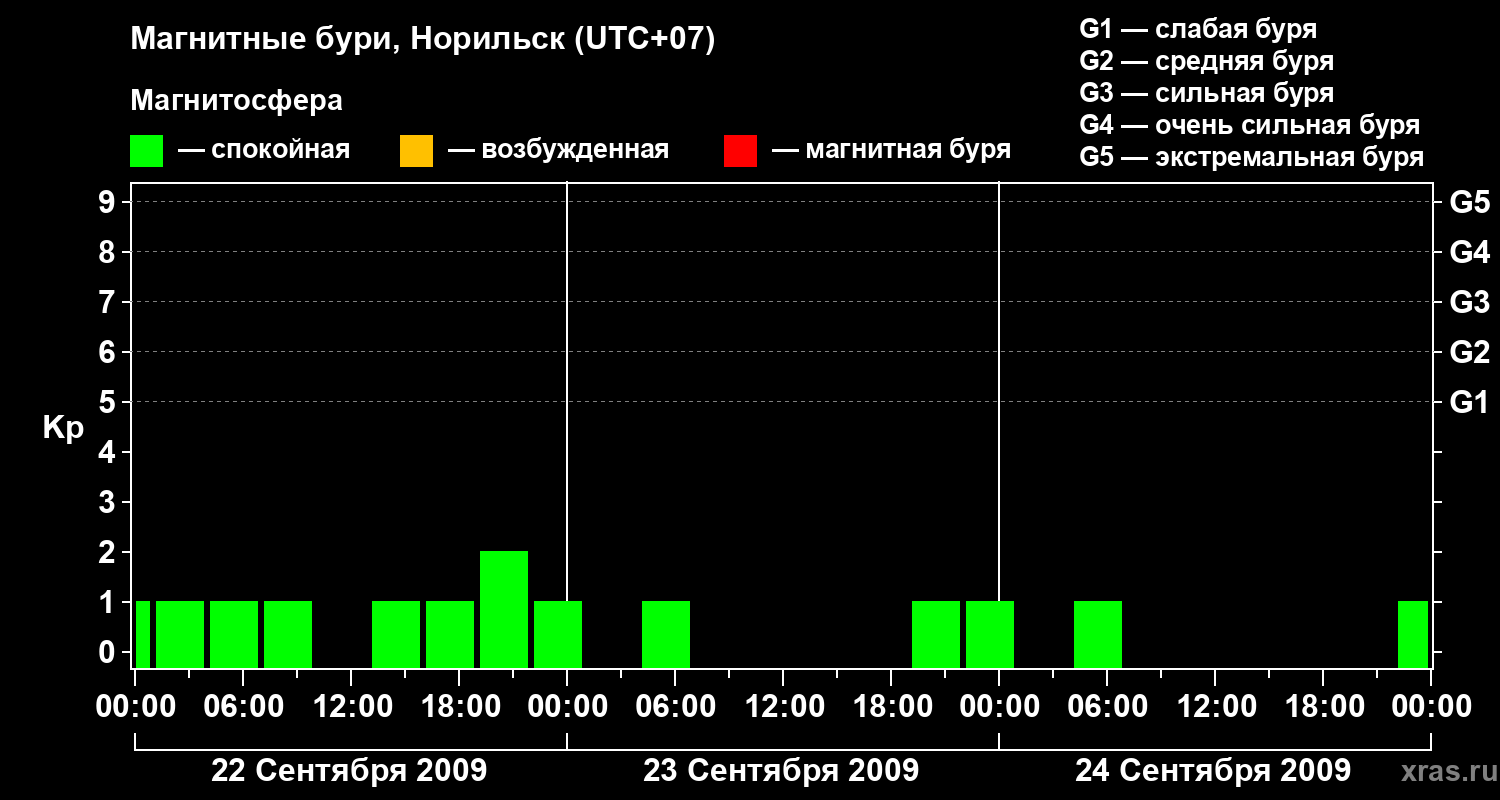
Task: Click the 'G1' label on the right axis
Action: pyautogui.click(x=1469, y=402)
